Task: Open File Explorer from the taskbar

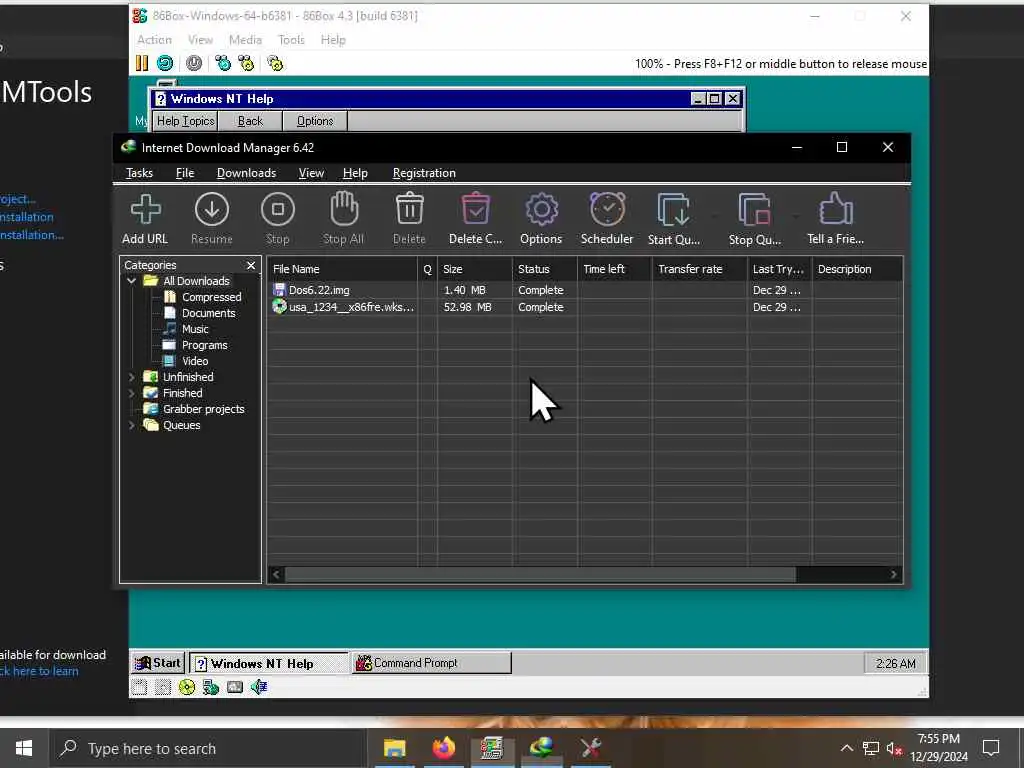Action: point(394,748)
